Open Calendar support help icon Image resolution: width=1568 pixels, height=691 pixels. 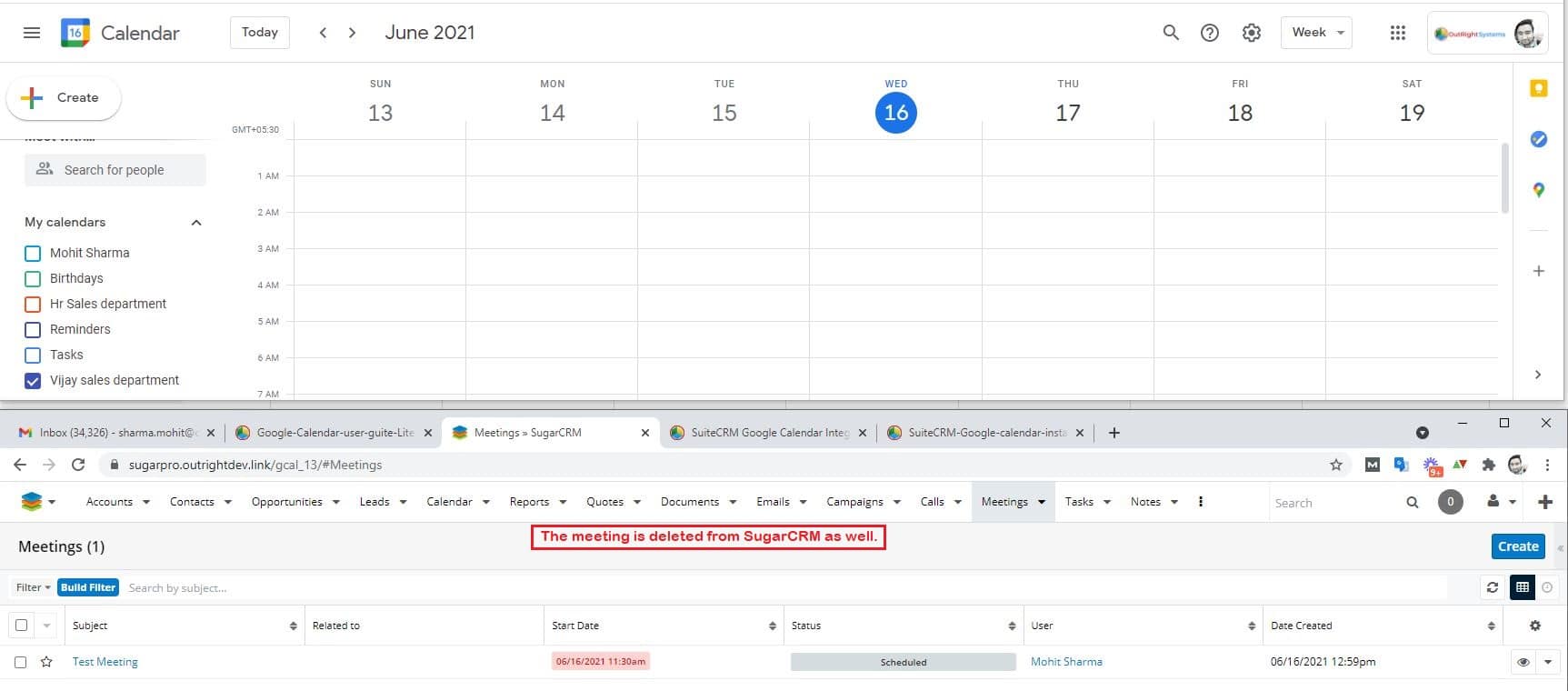tap(1210, 33)
